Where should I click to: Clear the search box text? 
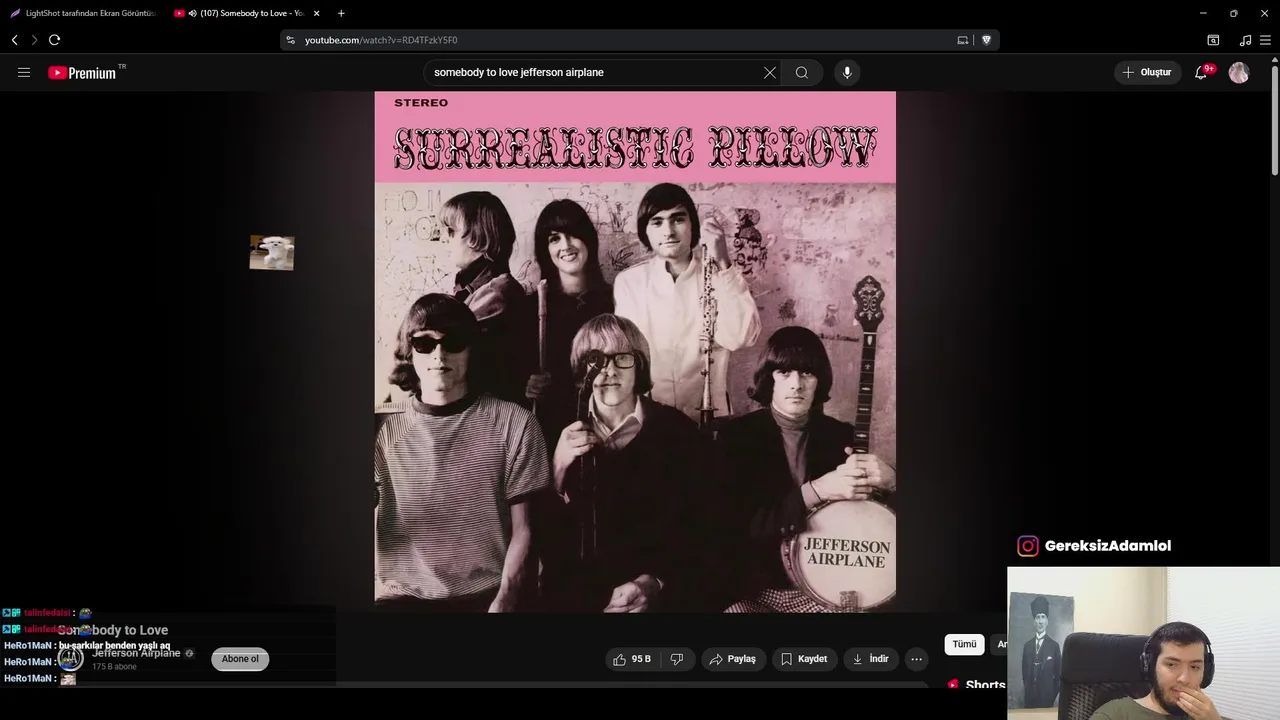[x=770, y=72]
